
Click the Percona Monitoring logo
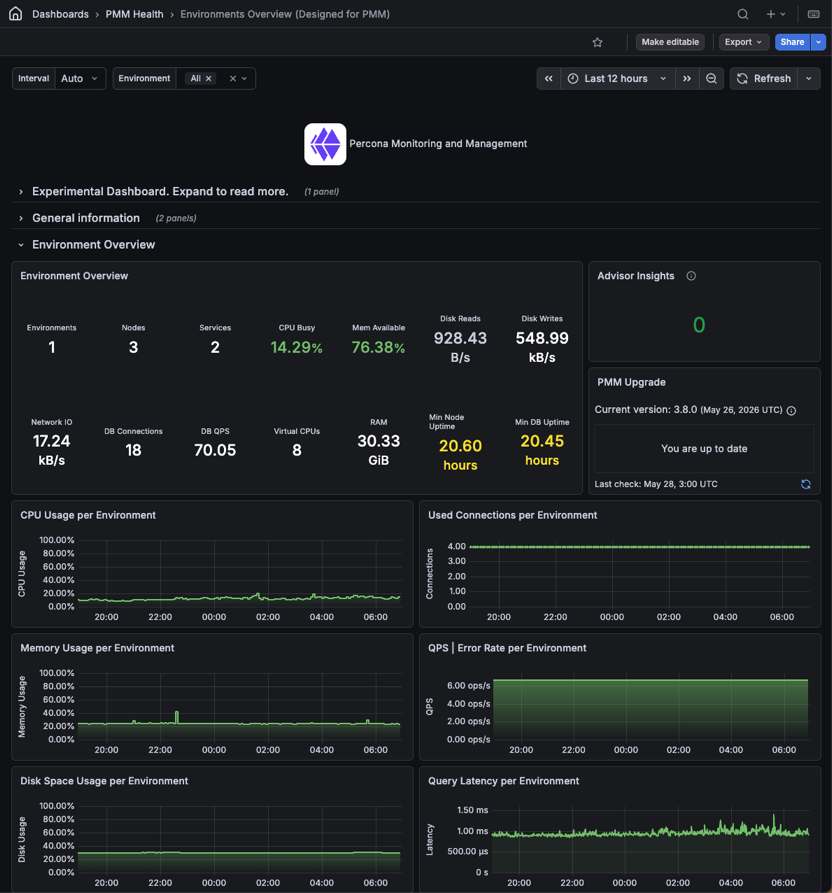[x=325, y=144]
